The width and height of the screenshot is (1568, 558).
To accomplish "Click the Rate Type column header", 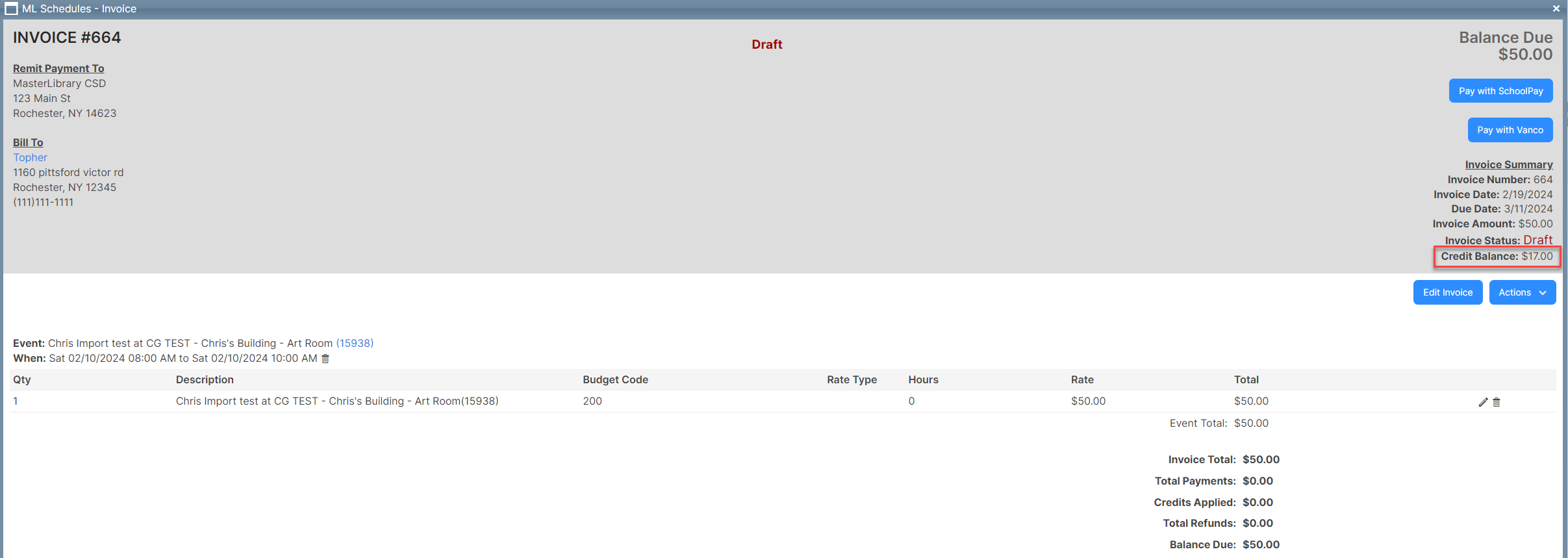I will pyautogui.click(x=852, y=379).
